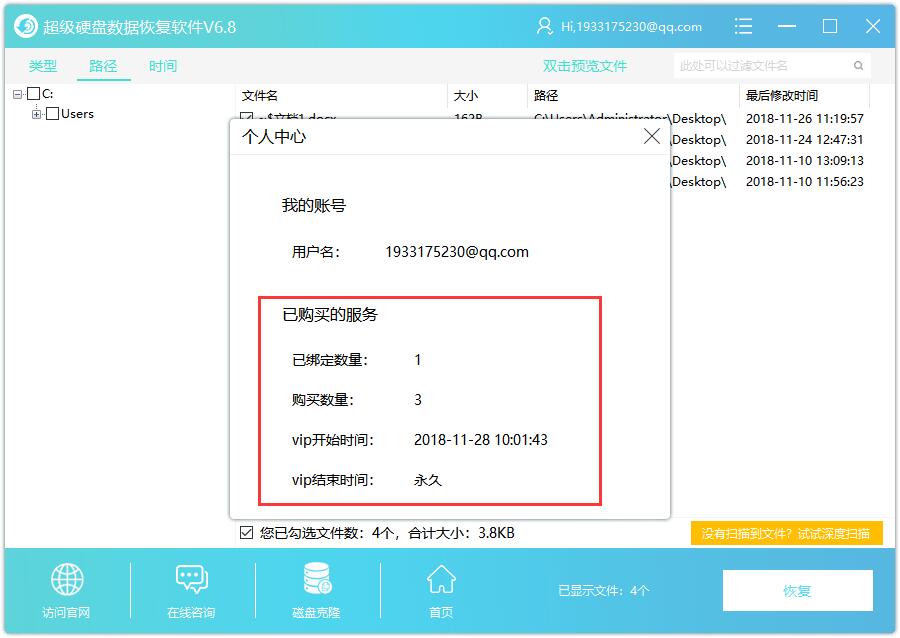Toggle the 您已勾选文件数 select-all checkbox
900x638 pixels.
pos(247,533)
